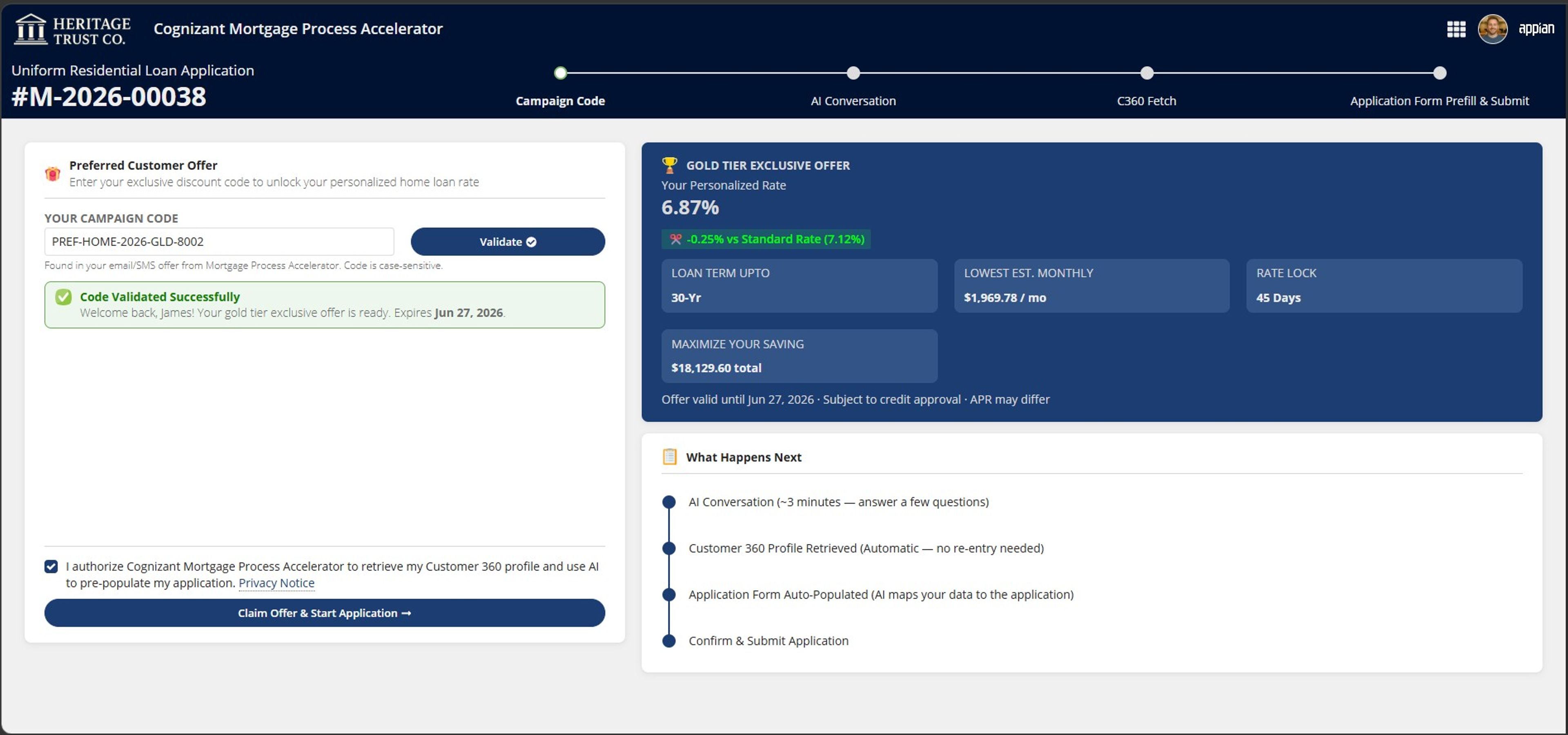Click the Cognizant Mortgage Process Accelerator title

[298, 29]
